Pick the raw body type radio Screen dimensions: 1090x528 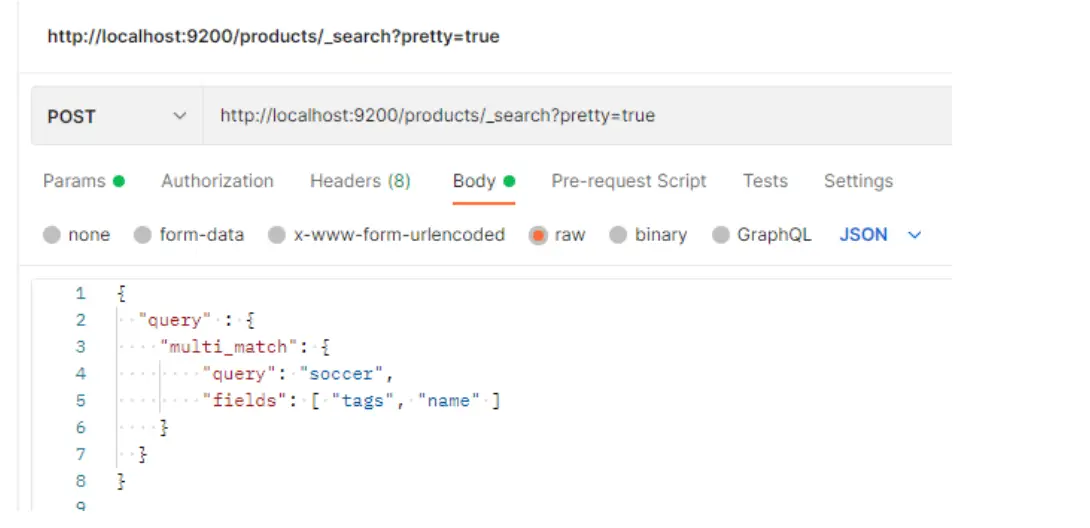pyautogui.click(x=539, y=235)
